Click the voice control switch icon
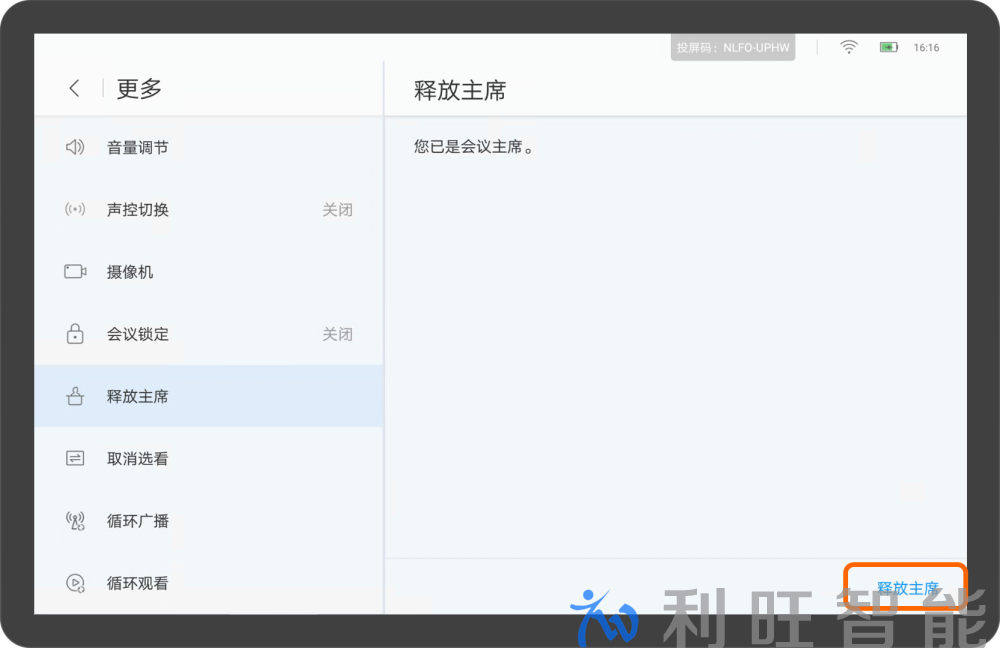1000x648 pixels. (75, 209)
